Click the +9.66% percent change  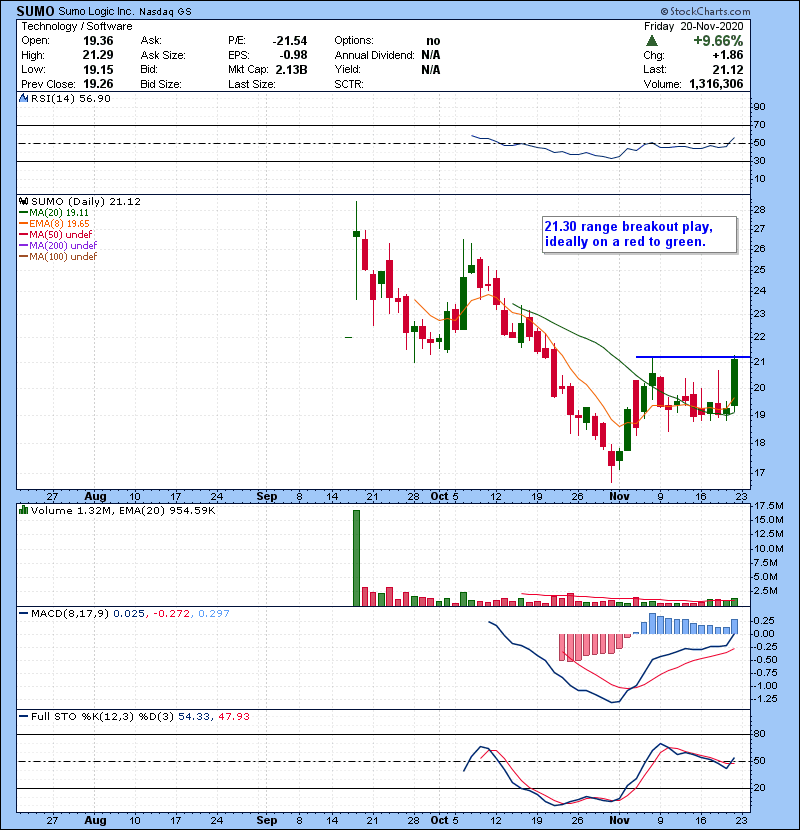coord(718,41)
